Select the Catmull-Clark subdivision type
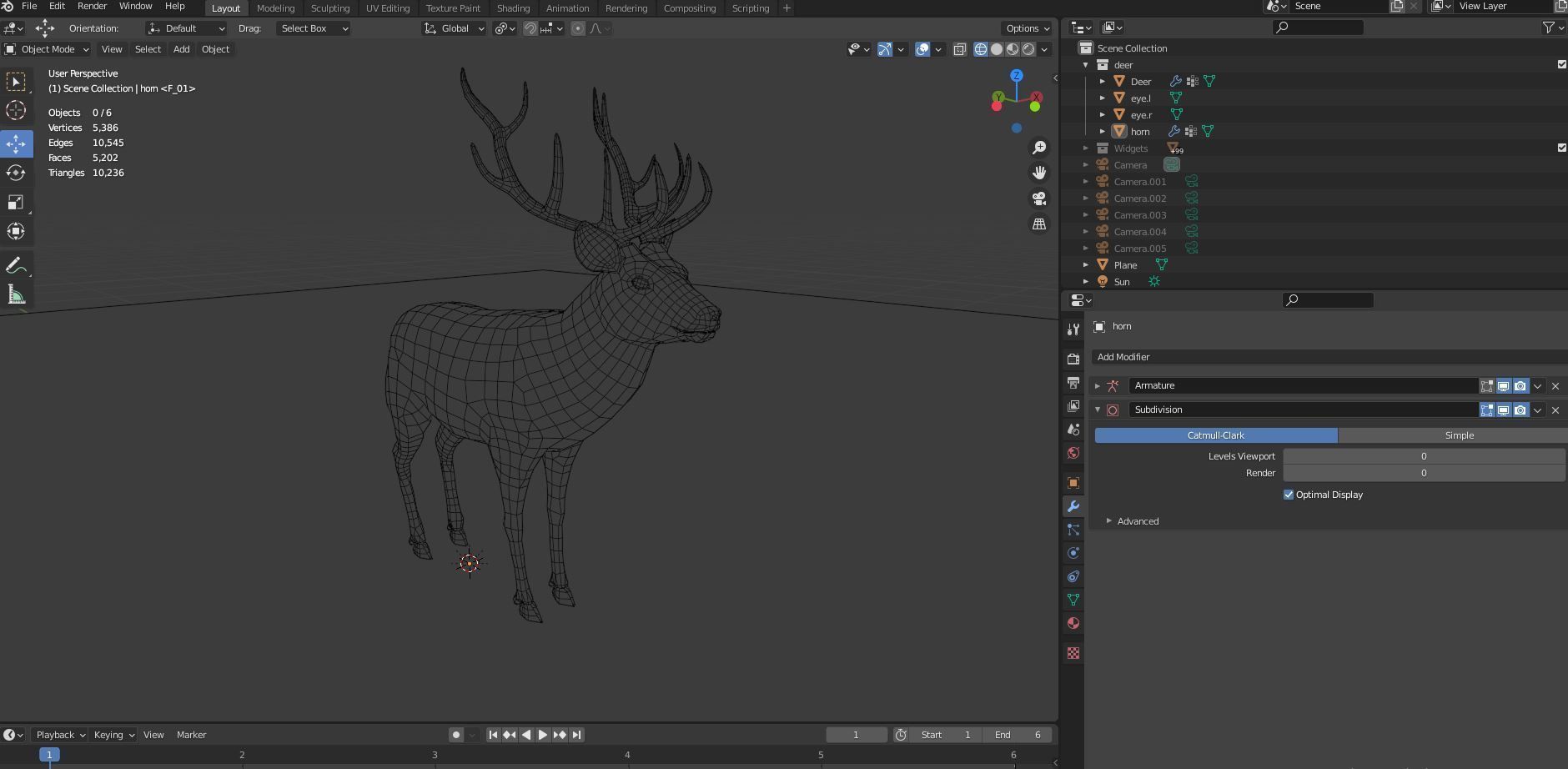The width and height of the screenshot is (1568, 769). click(x=1216, y=435)
